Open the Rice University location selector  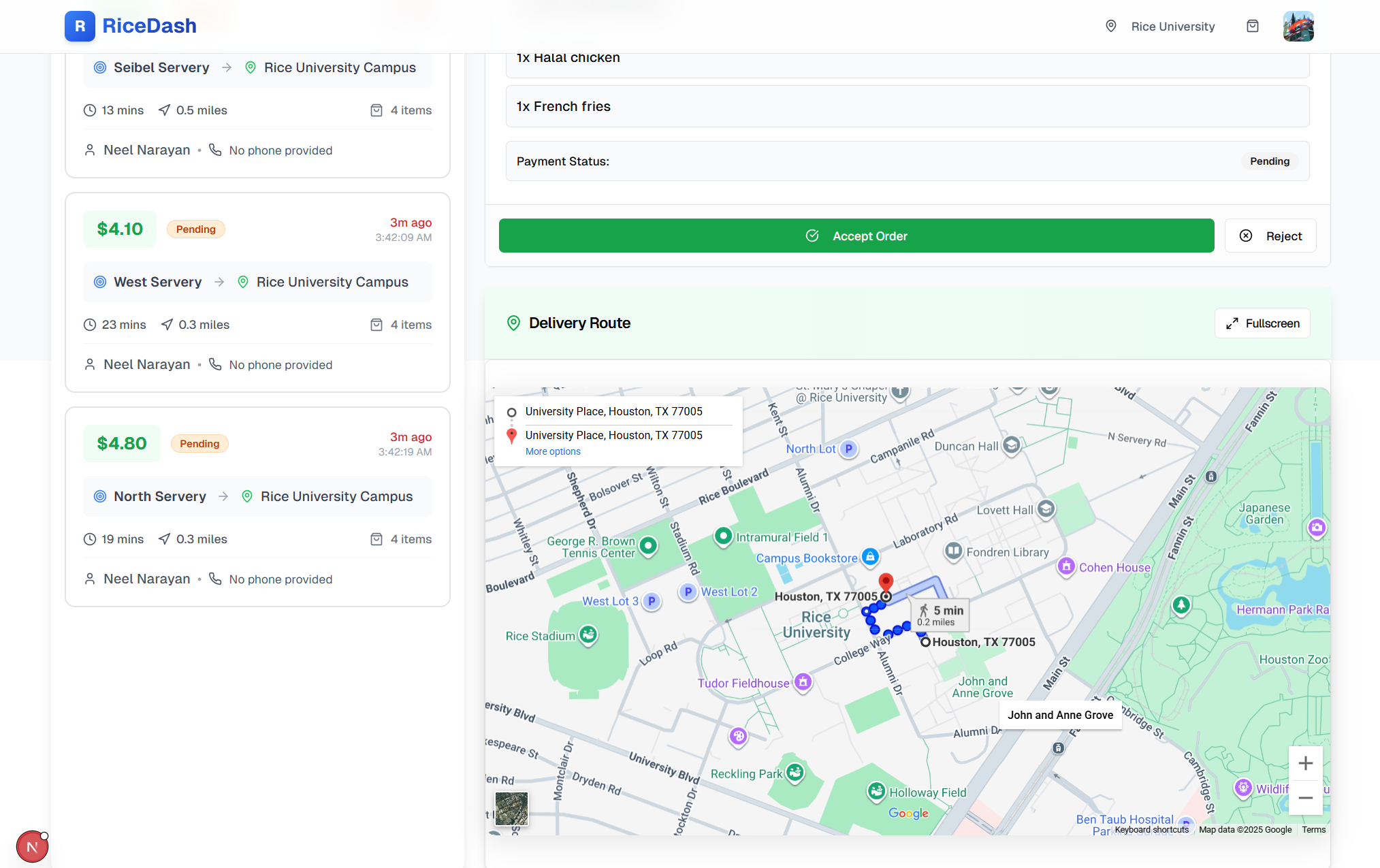click(x=1160, y=27)
